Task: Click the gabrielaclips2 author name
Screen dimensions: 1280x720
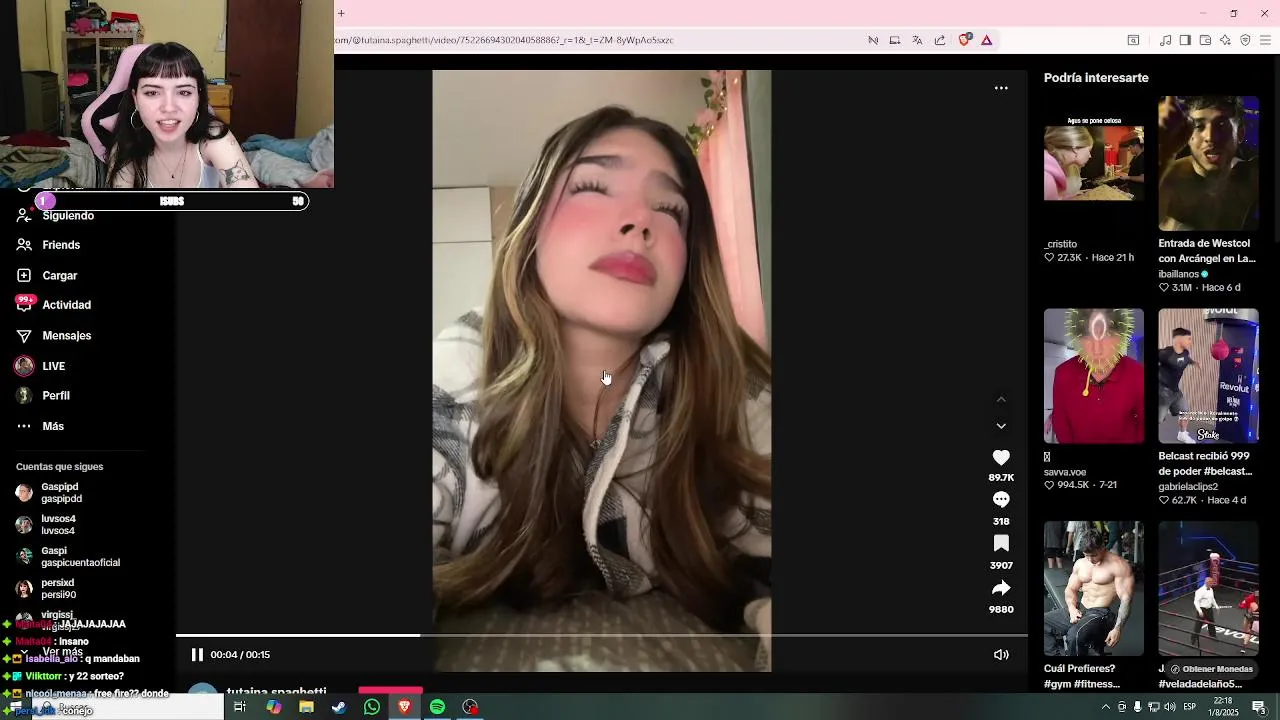Action: point(1188,487)
